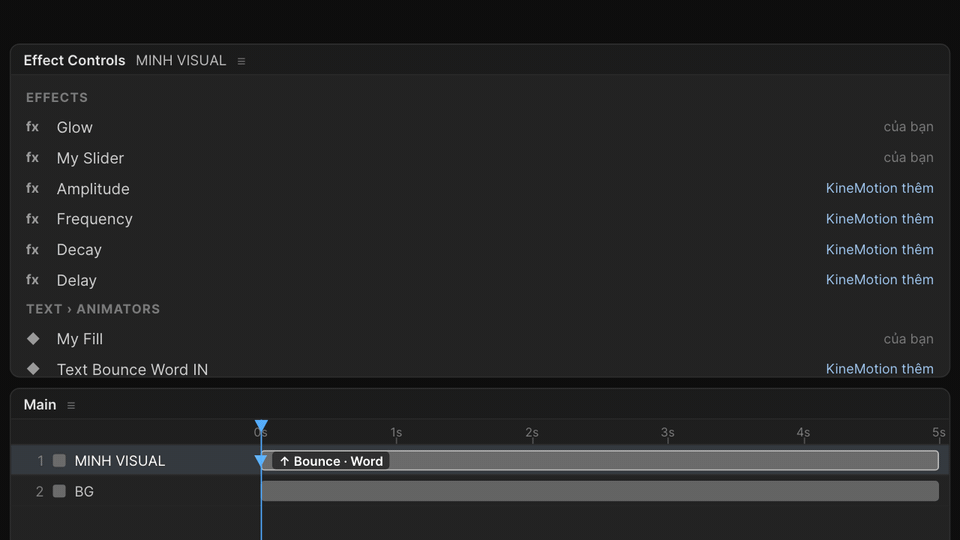Toggle the fx icon for My Slider
The image size is (960, 540).
tap(32, 157)
